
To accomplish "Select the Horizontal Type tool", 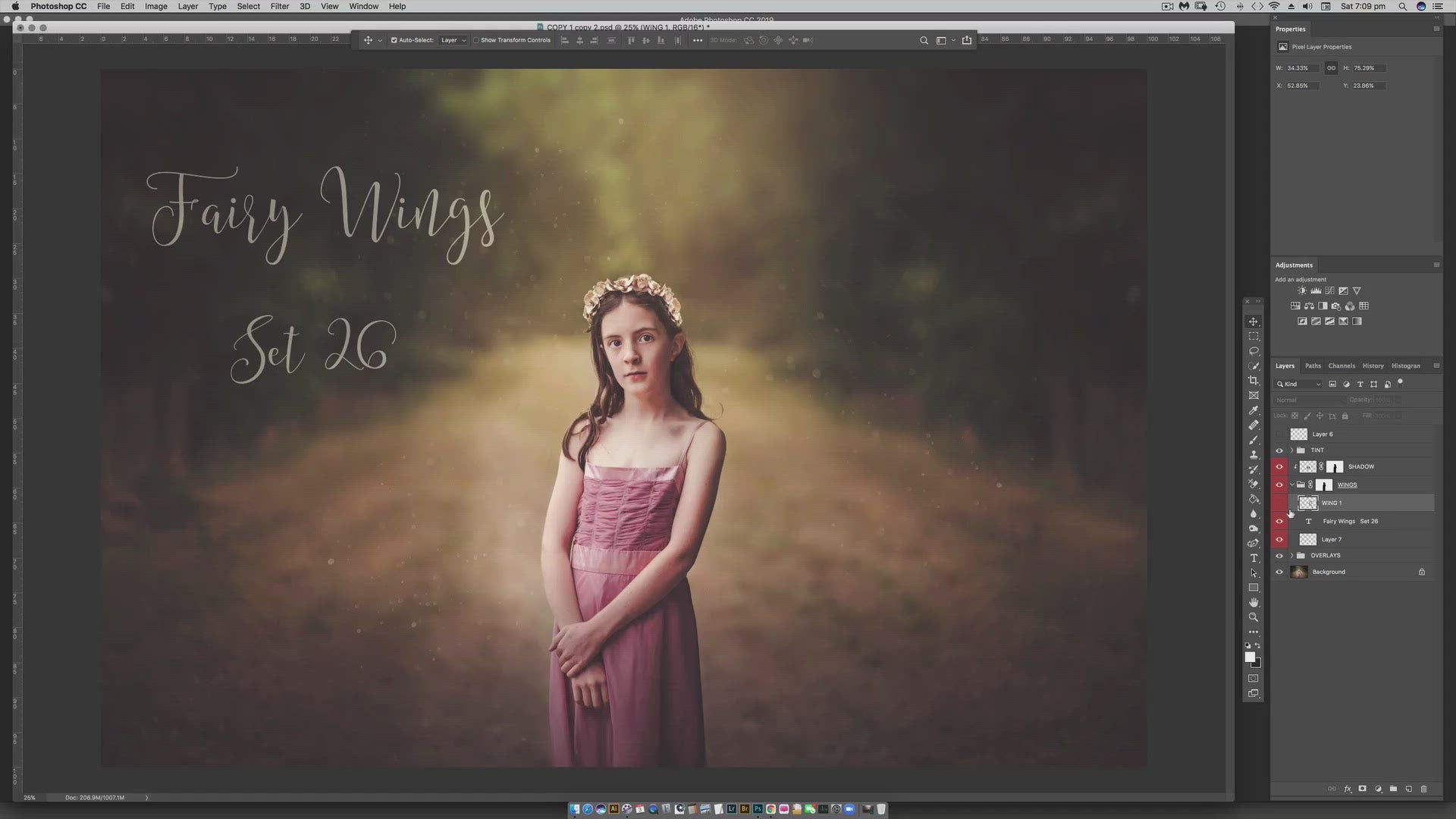I will [x=1254, y=558].
